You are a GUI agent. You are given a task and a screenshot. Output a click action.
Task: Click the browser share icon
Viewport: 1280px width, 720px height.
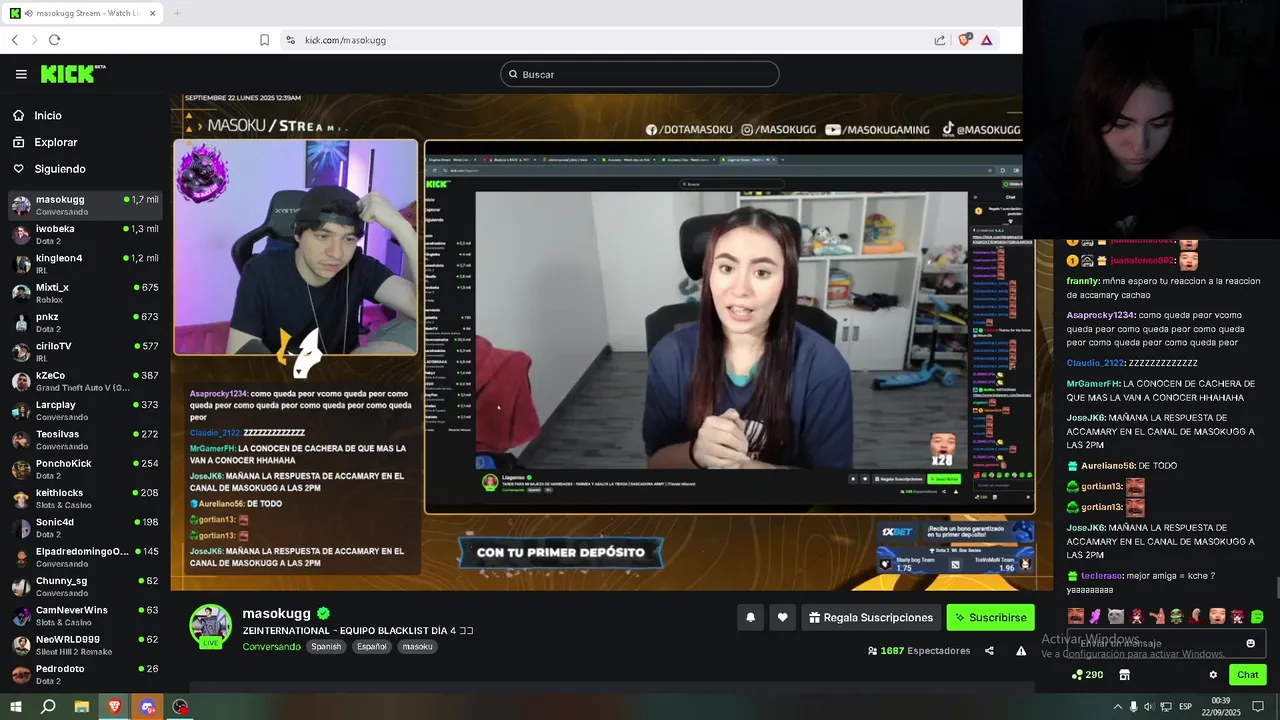click(x=940, y=40)
